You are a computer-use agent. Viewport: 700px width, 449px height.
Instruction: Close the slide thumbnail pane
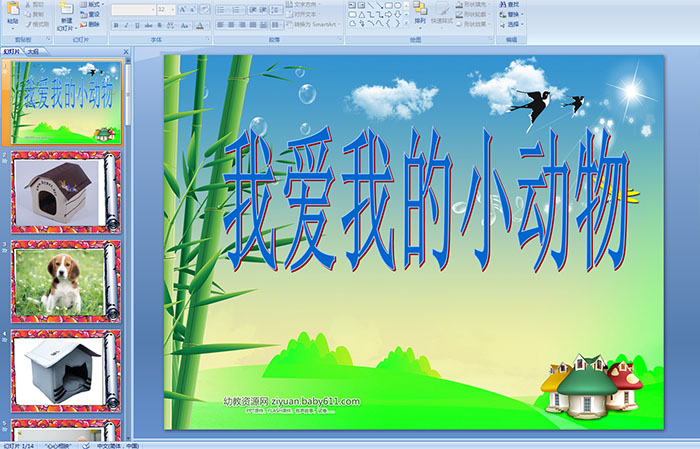point(127,51)
